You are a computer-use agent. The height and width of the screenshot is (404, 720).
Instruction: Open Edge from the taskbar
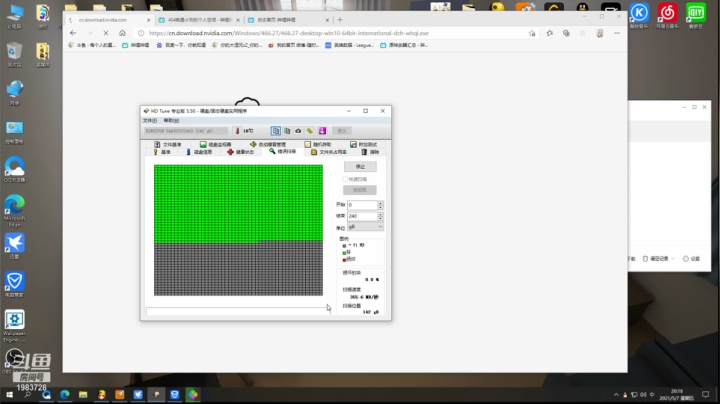pyautogui.click(x=65, y=394)
